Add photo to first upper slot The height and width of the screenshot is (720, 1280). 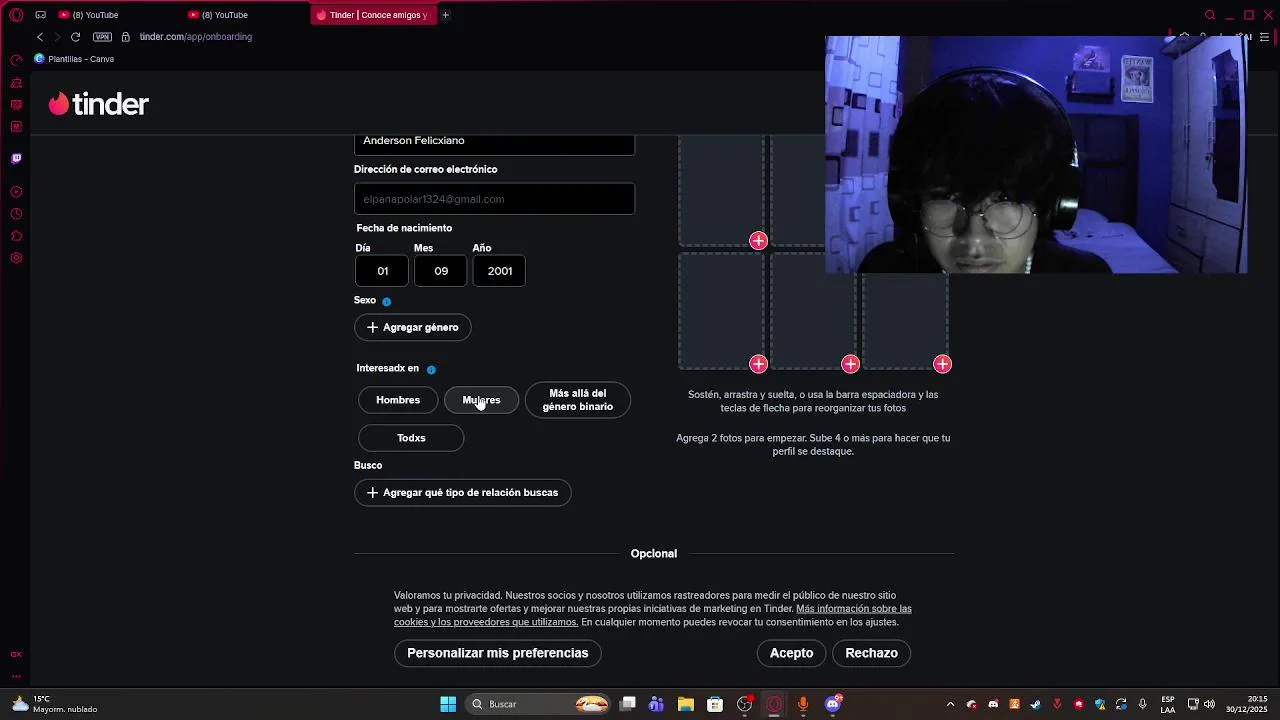(x=758, y=240)
